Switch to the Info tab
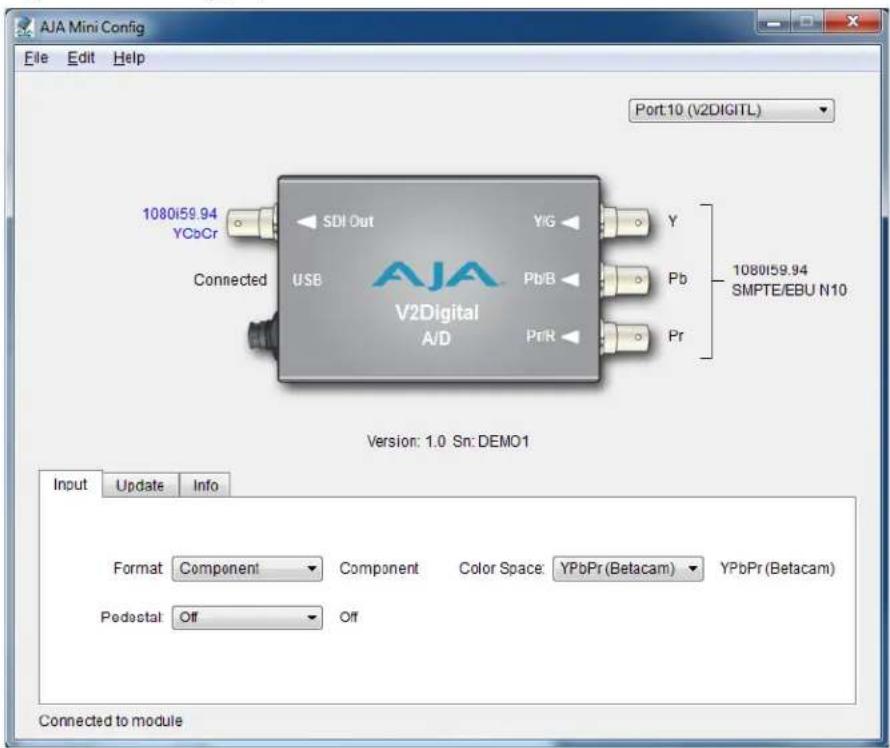This screenshot has height=748, width=890. [205, 485]
